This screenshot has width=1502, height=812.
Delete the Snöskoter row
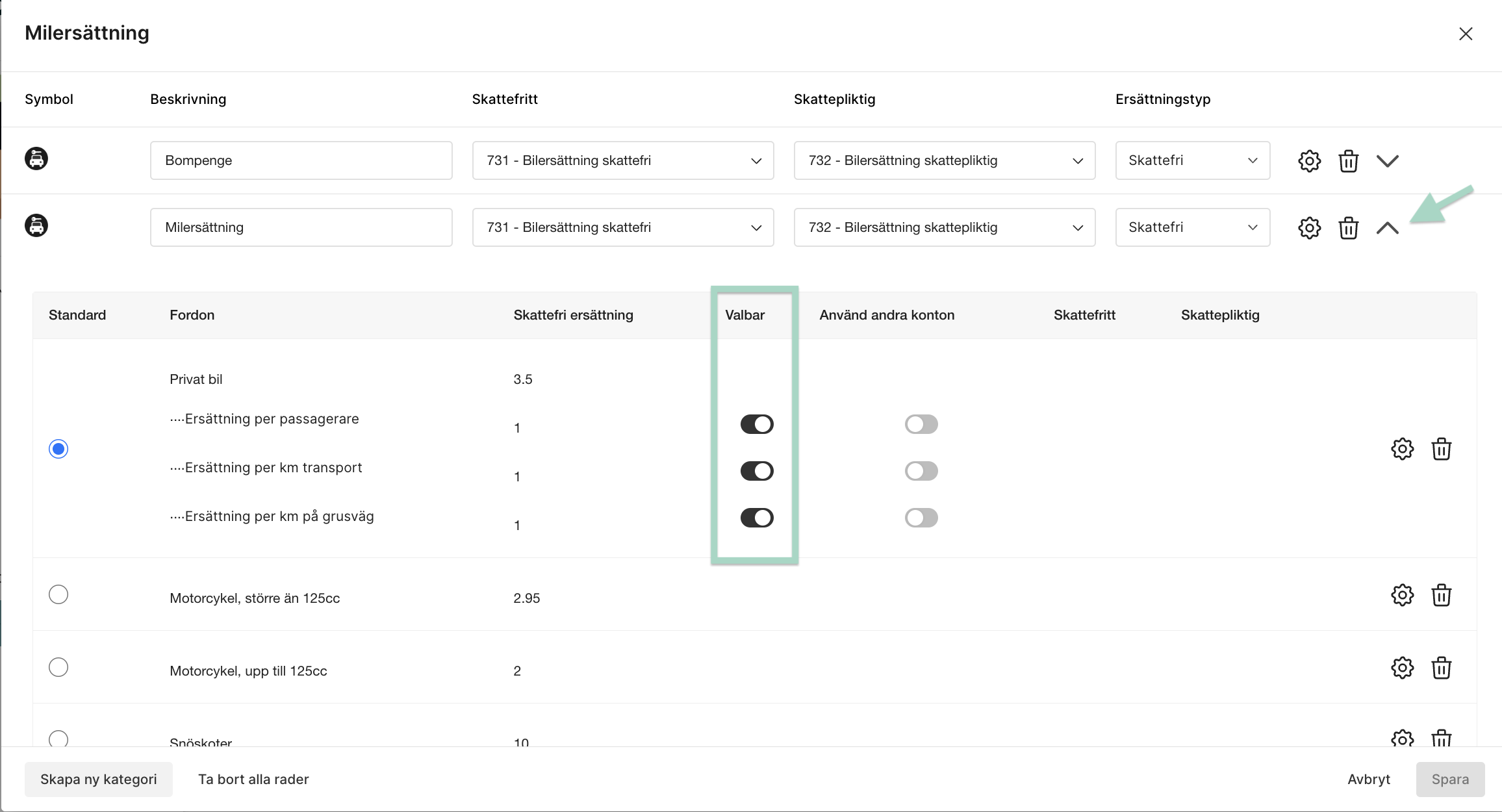click(1442, 738)
